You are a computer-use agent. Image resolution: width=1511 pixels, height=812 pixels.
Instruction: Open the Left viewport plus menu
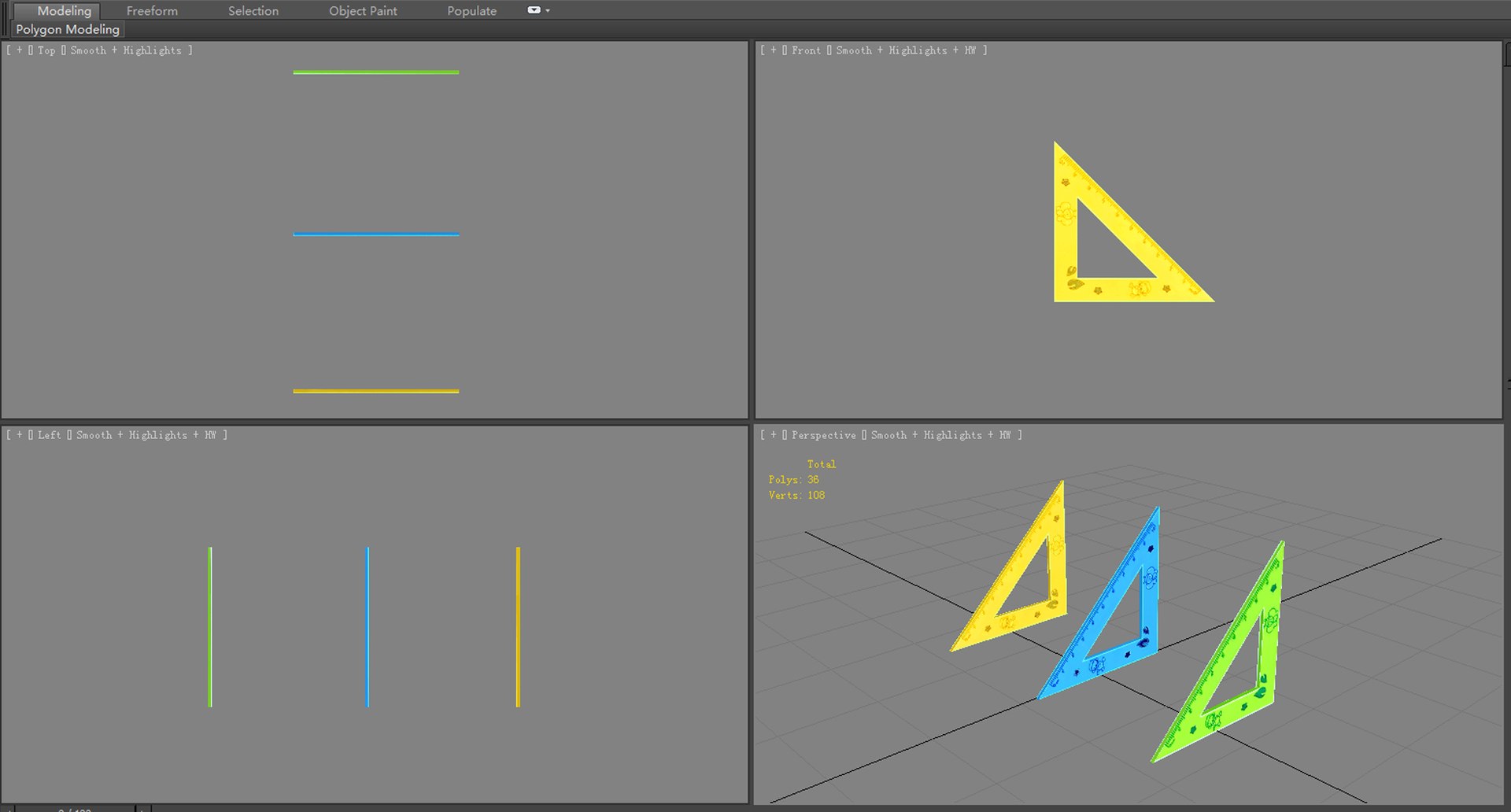coord(20,435)
